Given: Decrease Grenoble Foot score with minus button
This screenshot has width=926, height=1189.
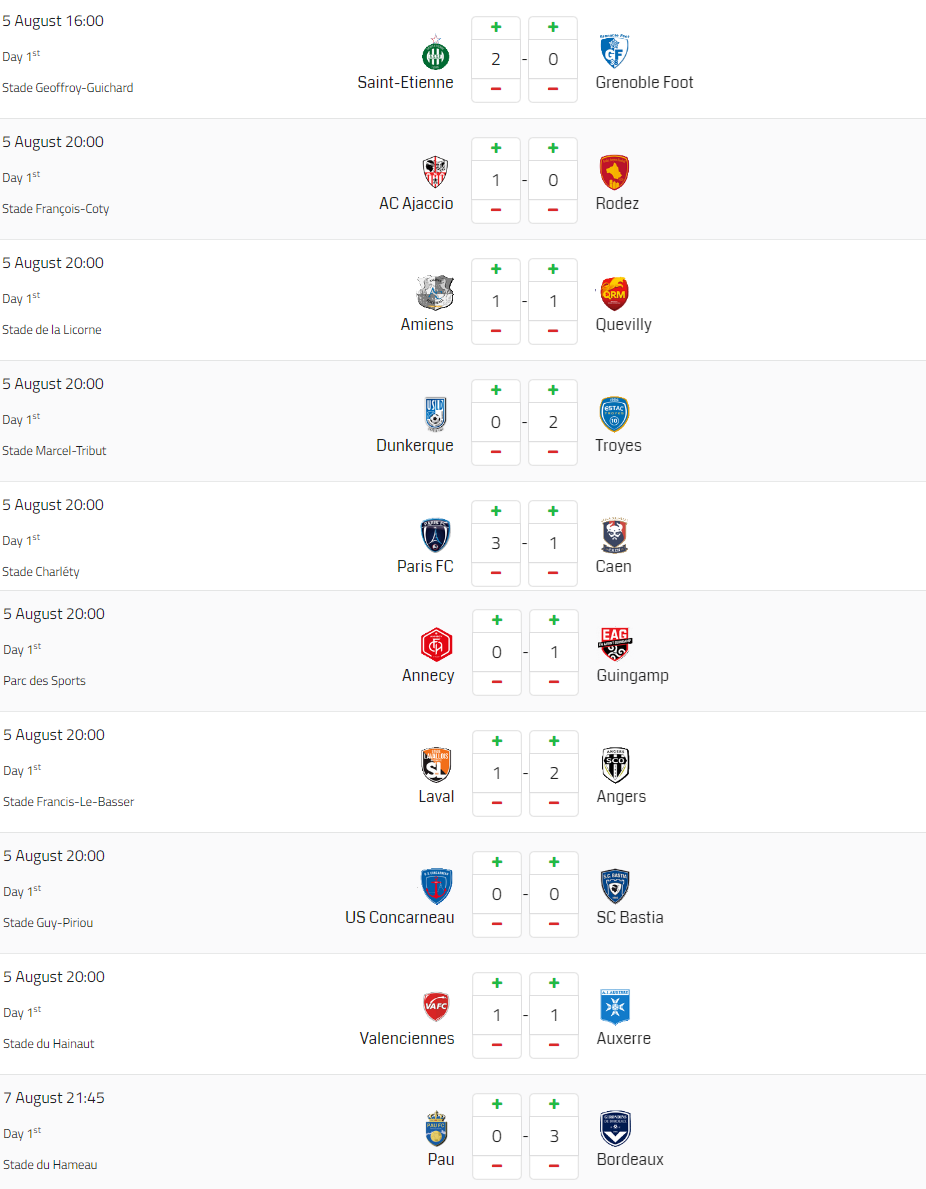Looking at the screenshot, I should (x=553, y=89).
